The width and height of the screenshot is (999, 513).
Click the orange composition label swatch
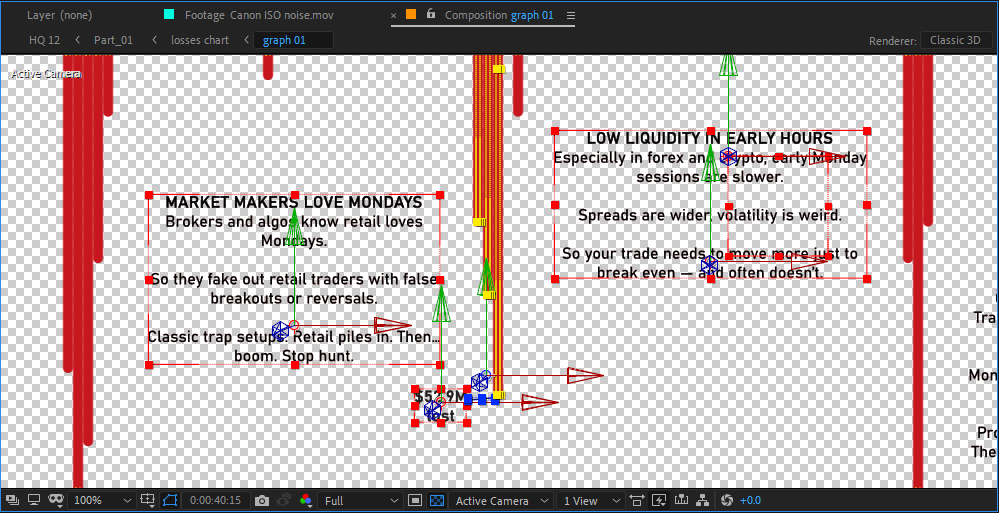[x=411, y=14]
